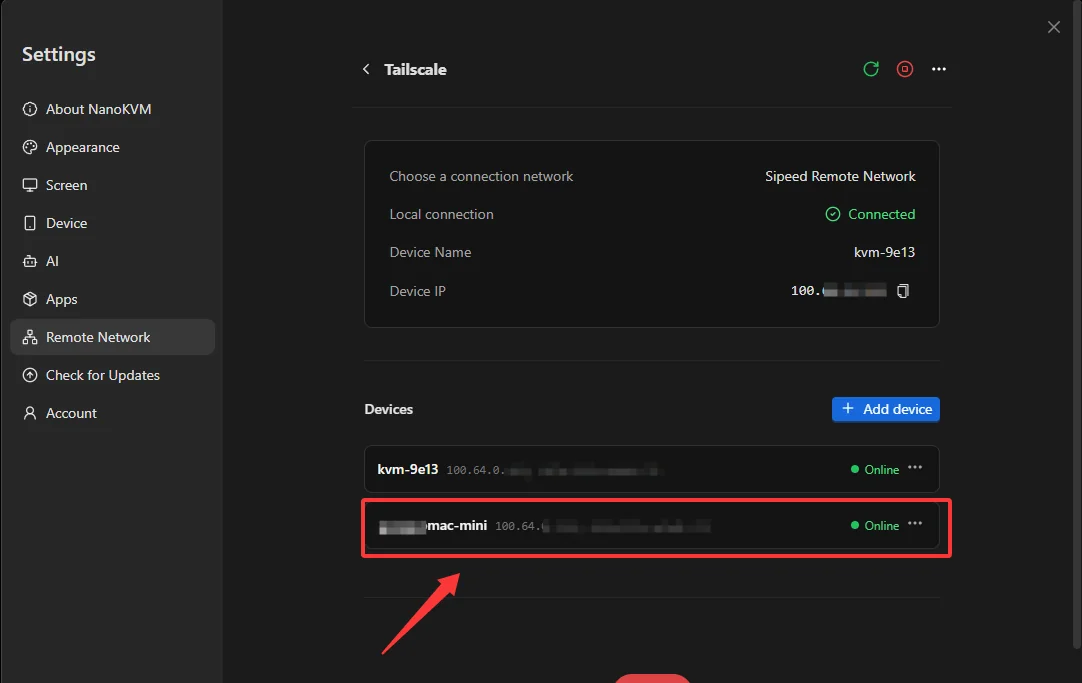Click the About NanoKVM info icon
The width and height of the screenshot is (1082, 683).
pos(30,109)
